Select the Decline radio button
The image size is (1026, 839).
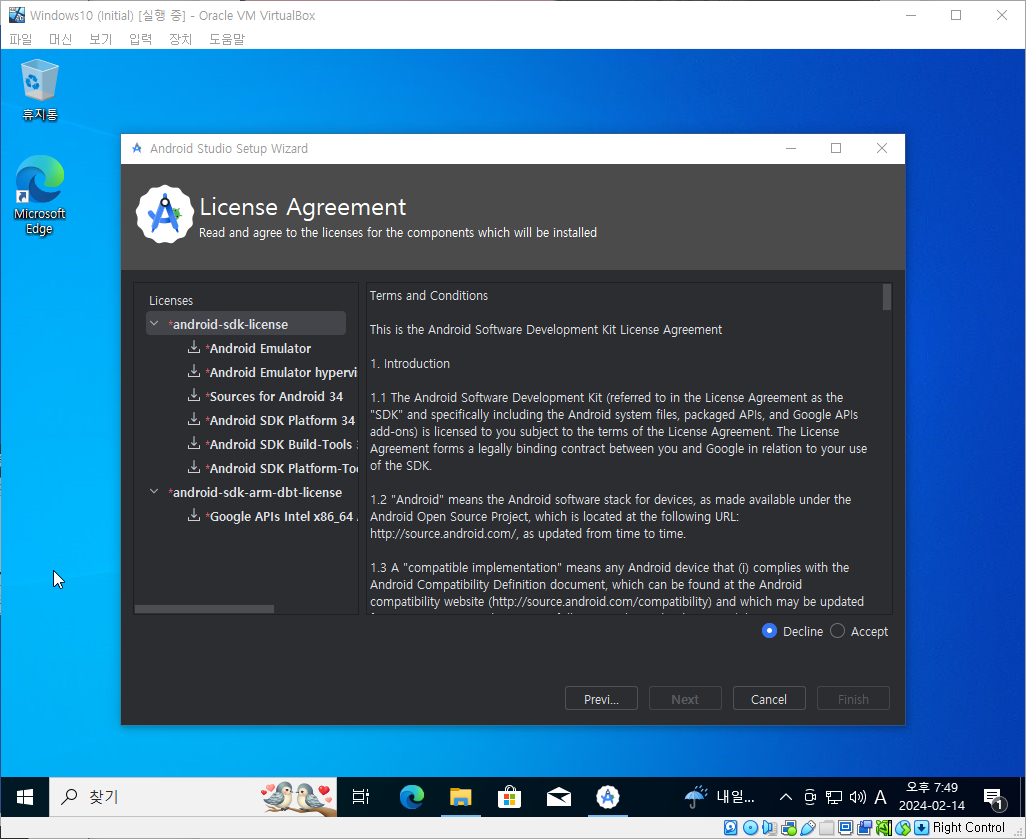770,631
